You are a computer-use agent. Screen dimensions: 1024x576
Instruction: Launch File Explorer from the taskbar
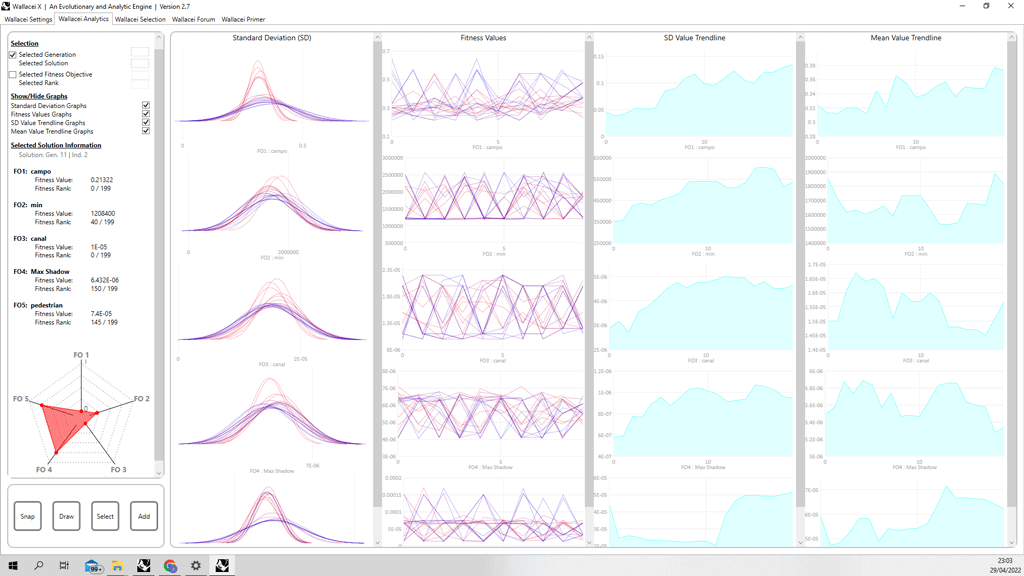click(x=118, y=566)
